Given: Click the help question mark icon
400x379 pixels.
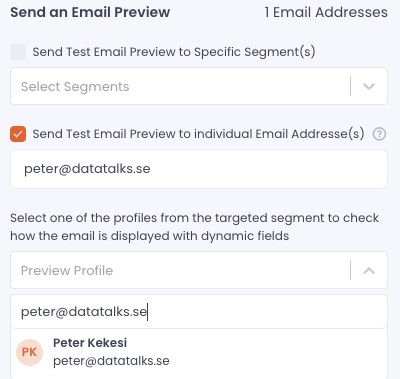Looking at the screenshot, I should 379,134.
